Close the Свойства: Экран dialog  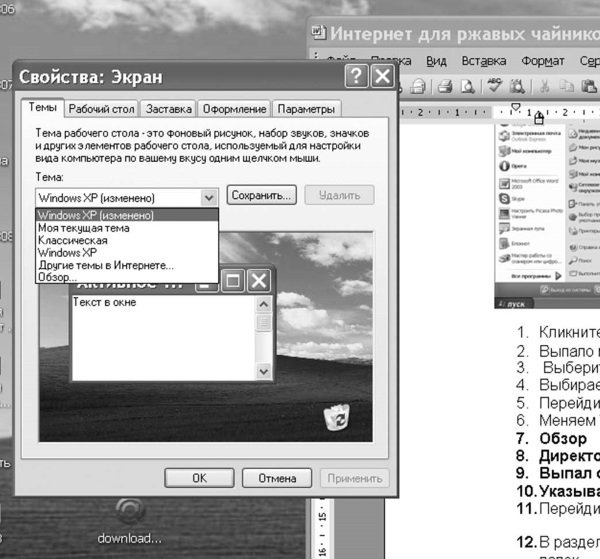click(382, 77)
